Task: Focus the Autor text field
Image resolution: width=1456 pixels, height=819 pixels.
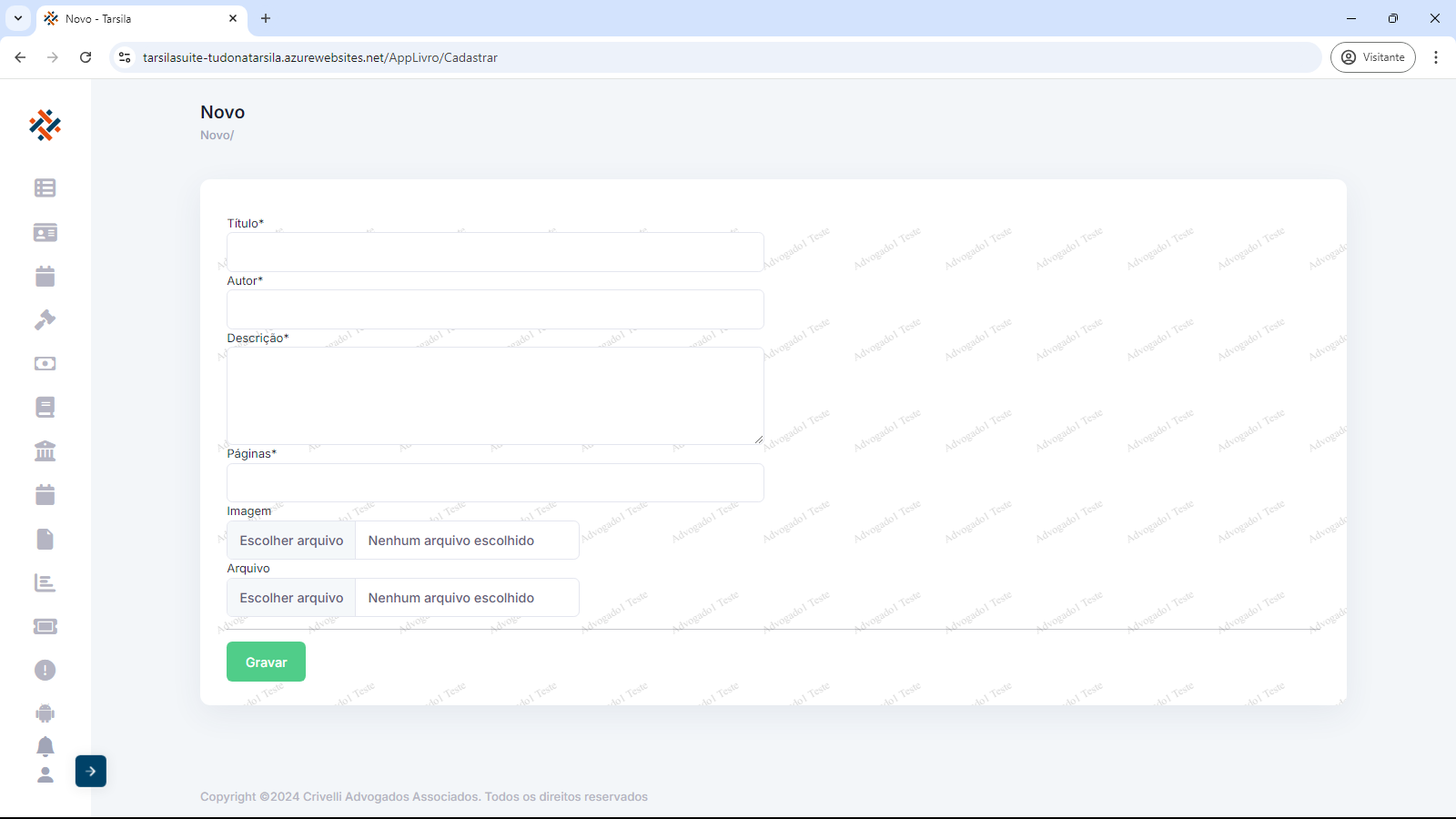Action: click(x=495, y=309)
